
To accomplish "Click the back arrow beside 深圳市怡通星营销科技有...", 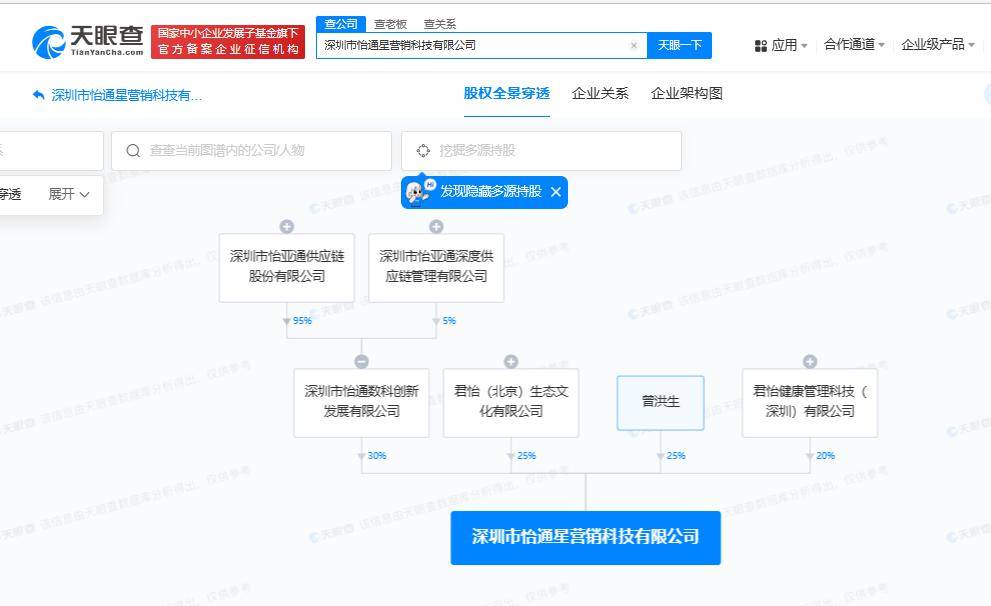I will coord(39,95).
